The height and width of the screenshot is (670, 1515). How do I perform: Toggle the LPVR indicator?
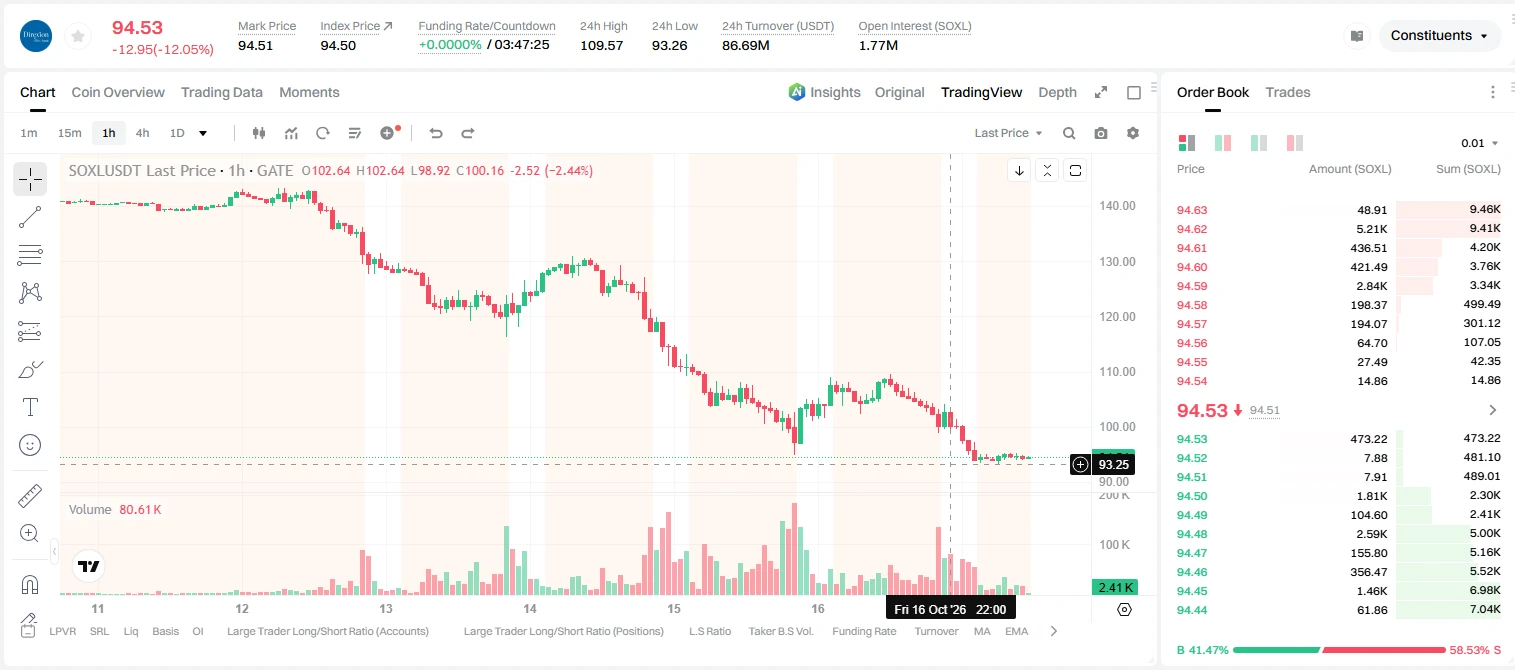63,631
